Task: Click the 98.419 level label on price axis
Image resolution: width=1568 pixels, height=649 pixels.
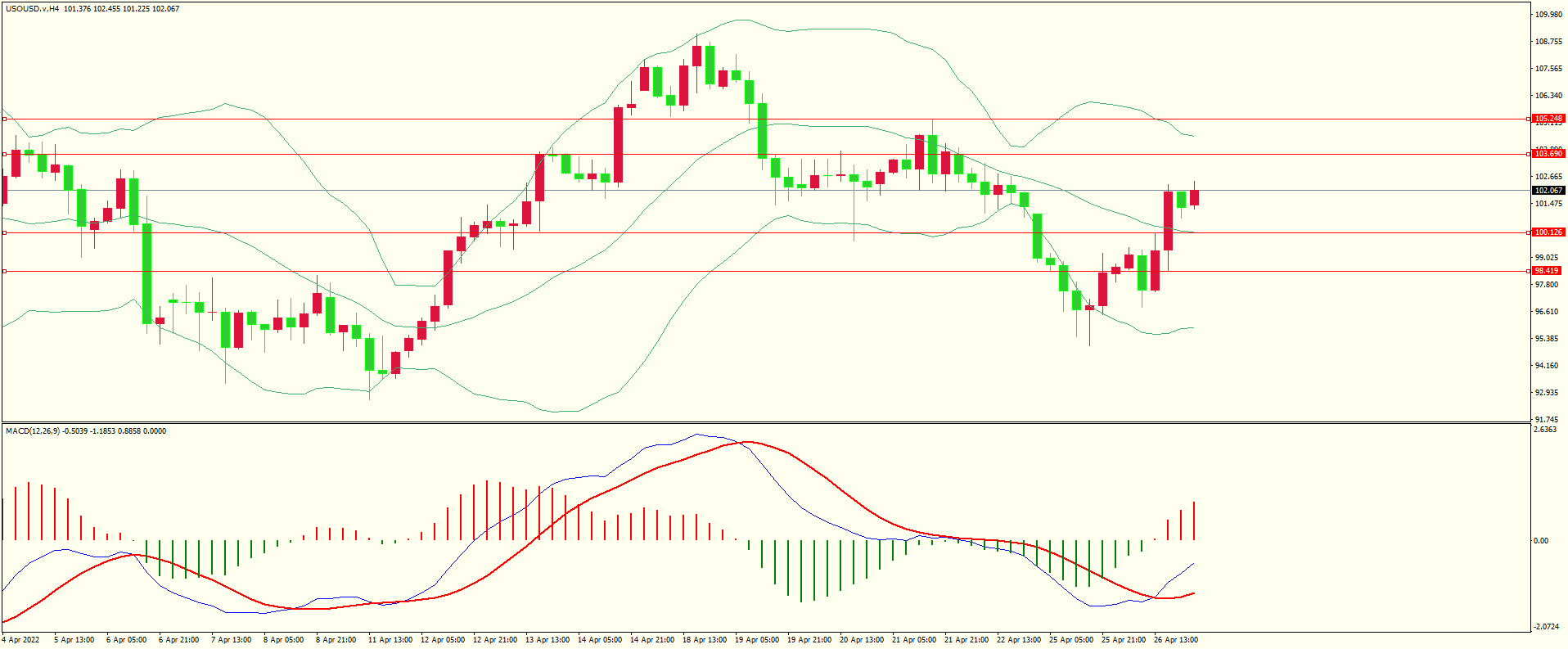Action: click(x=1546, y=271)
